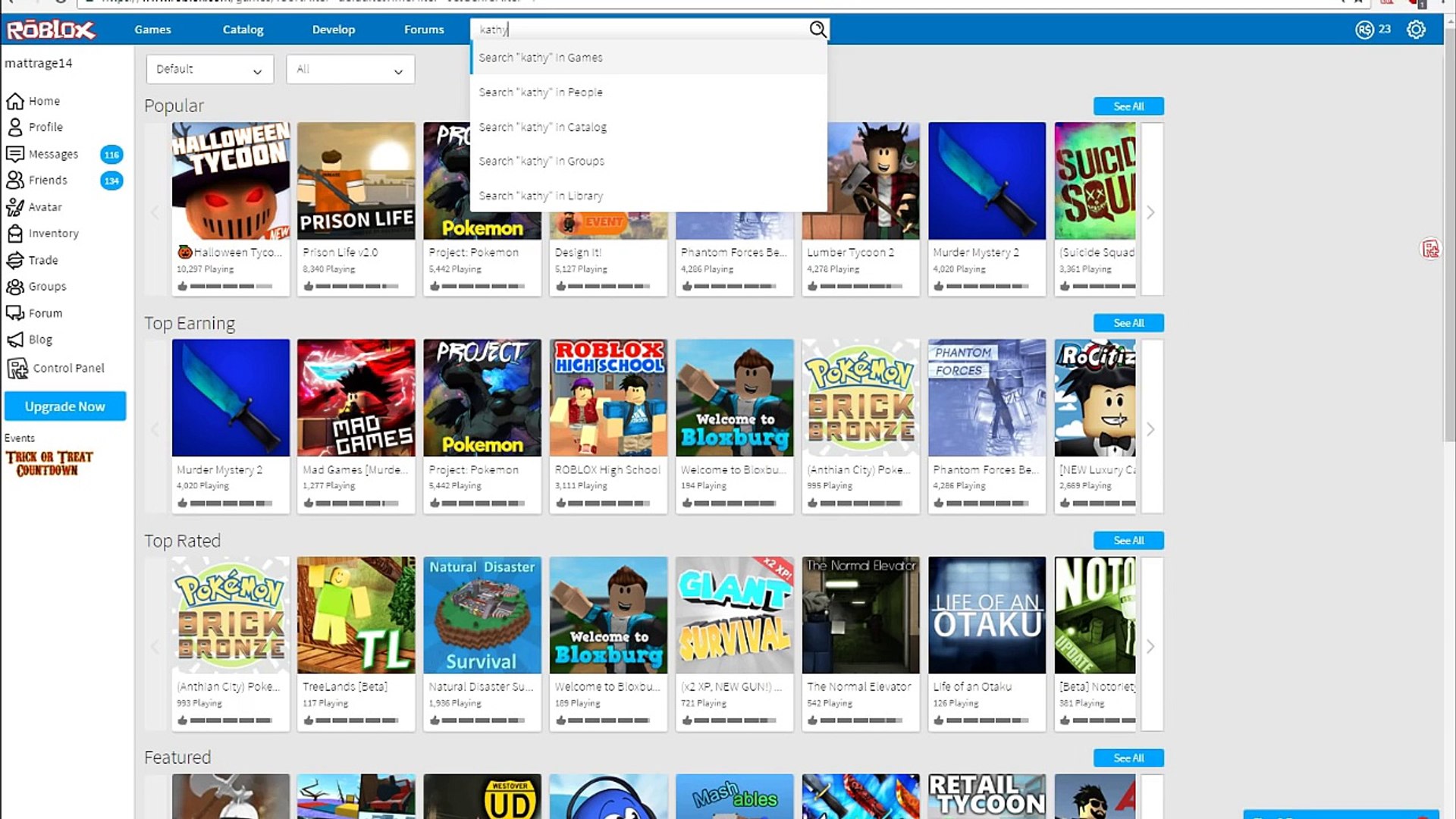Click "Project: Pokemon" title in Top Earning
Viewport: 1456px width, 819px height.
pyautogui.click(x=473, y=469)
